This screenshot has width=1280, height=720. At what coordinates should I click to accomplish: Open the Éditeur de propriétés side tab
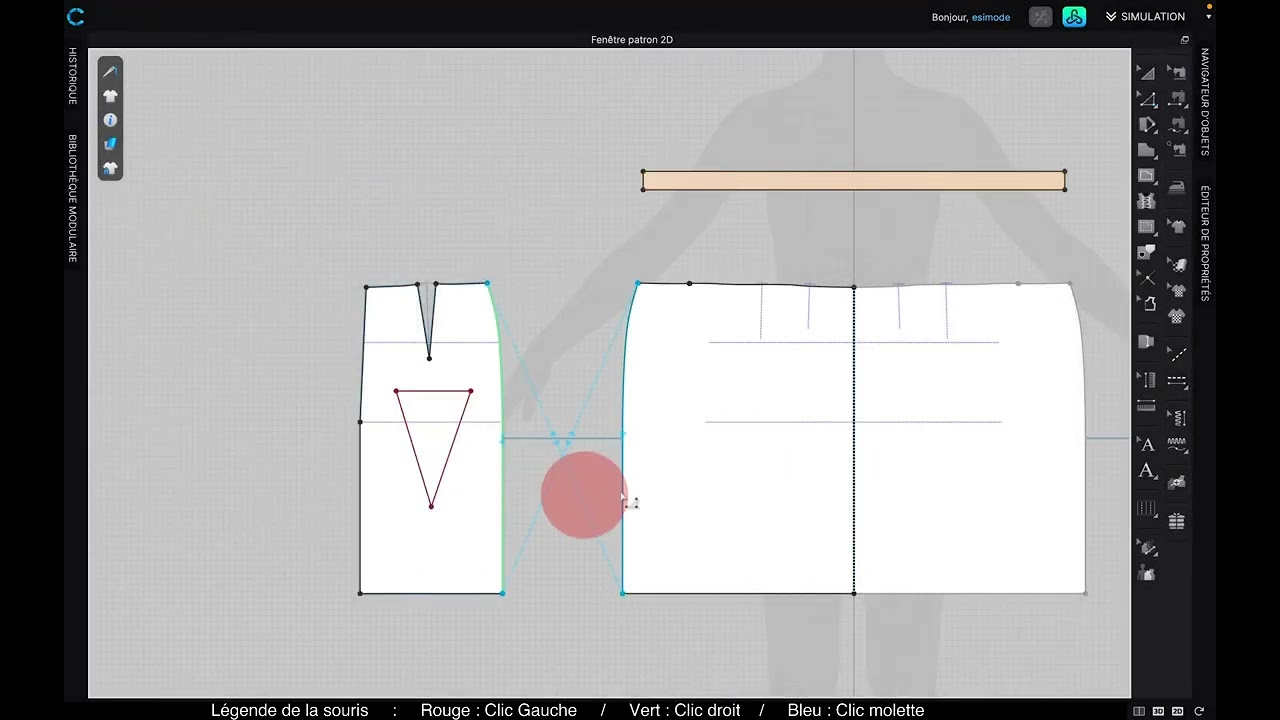point(1205,243)
